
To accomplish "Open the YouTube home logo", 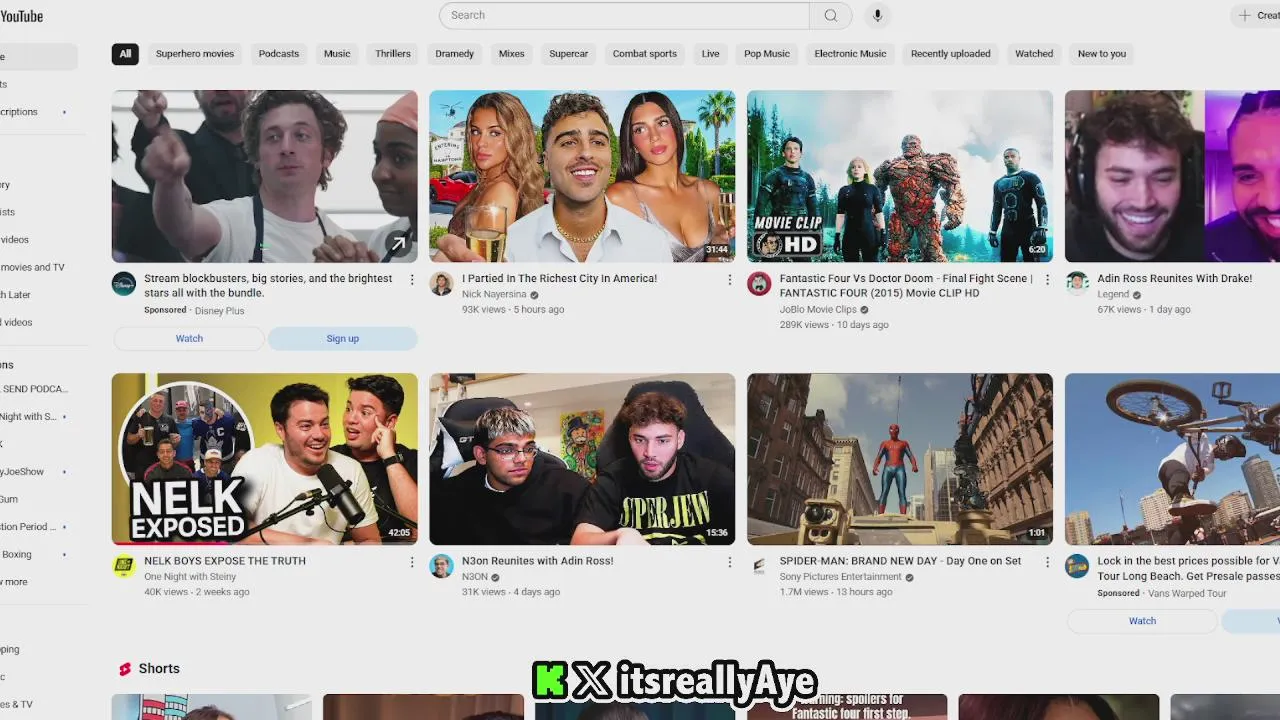I will tap(21, 16).
